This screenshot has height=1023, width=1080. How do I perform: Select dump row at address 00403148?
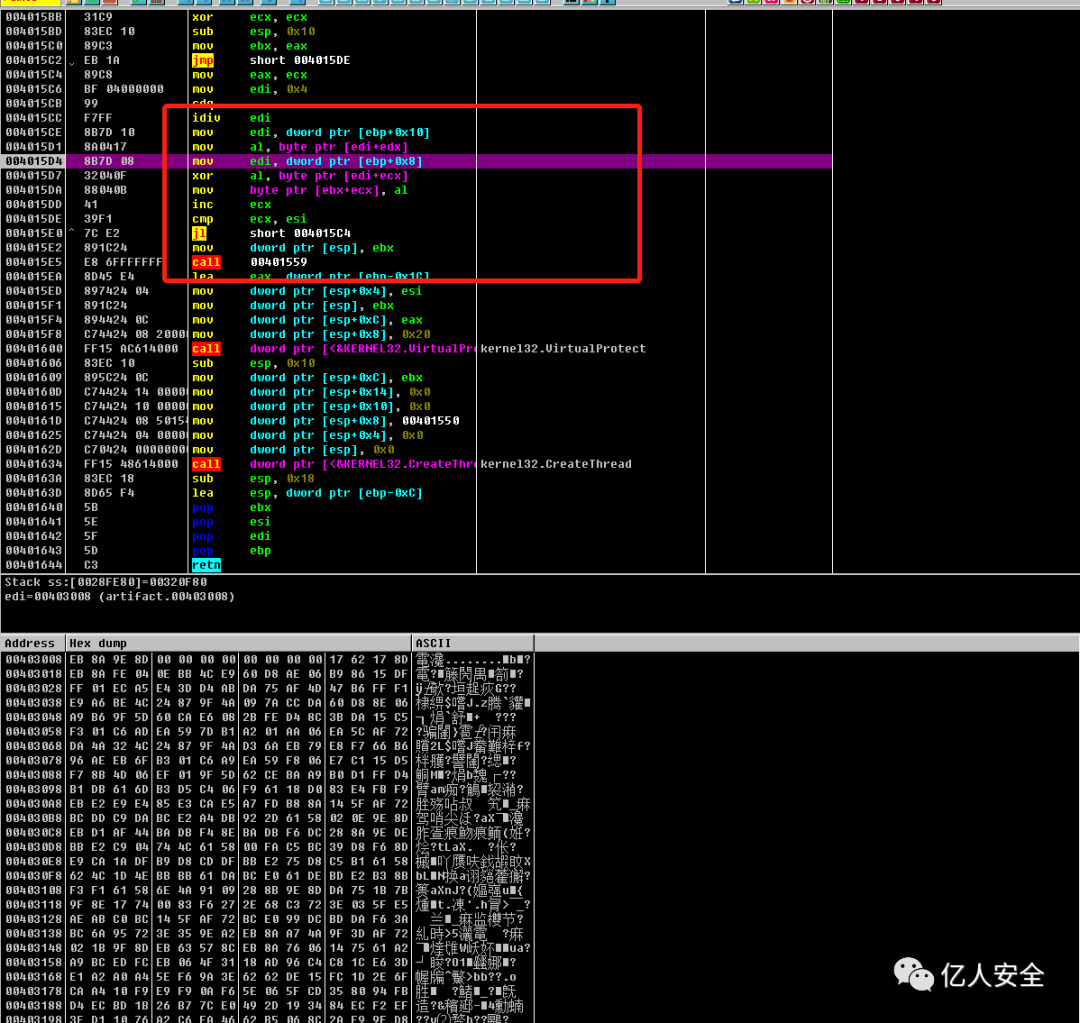(x=267, y=949)
